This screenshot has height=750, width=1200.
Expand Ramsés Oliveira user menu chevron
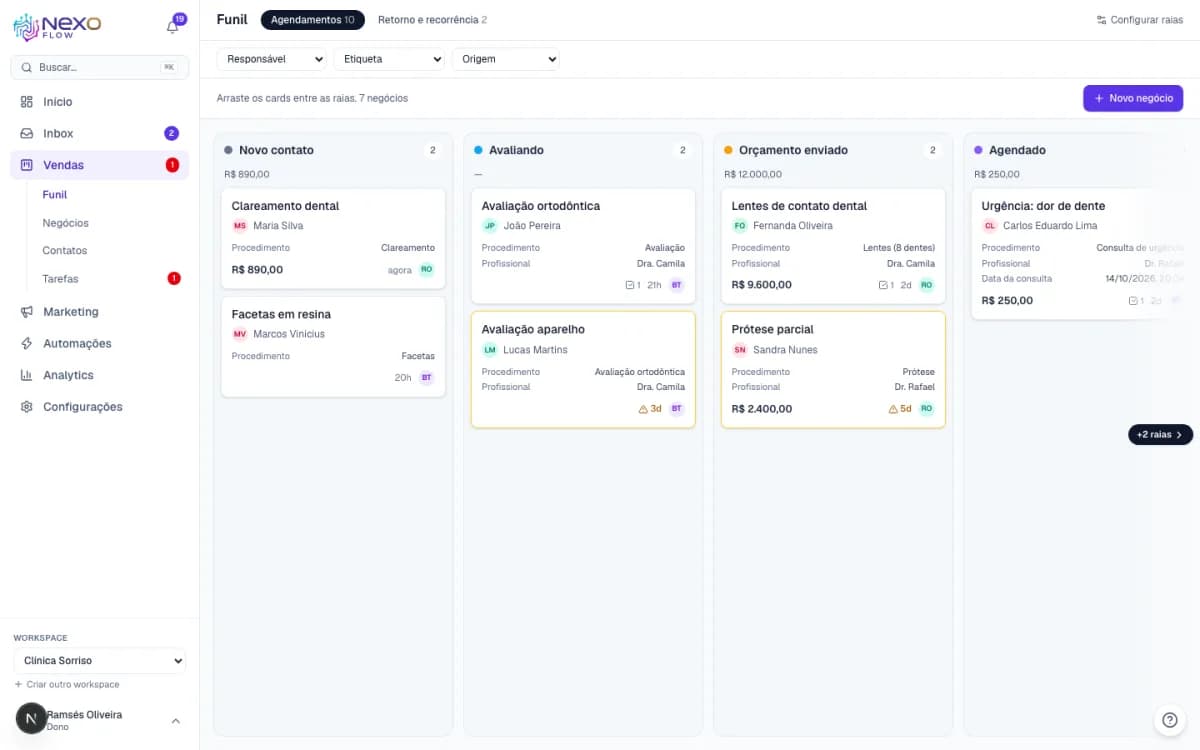pos(176,721)
